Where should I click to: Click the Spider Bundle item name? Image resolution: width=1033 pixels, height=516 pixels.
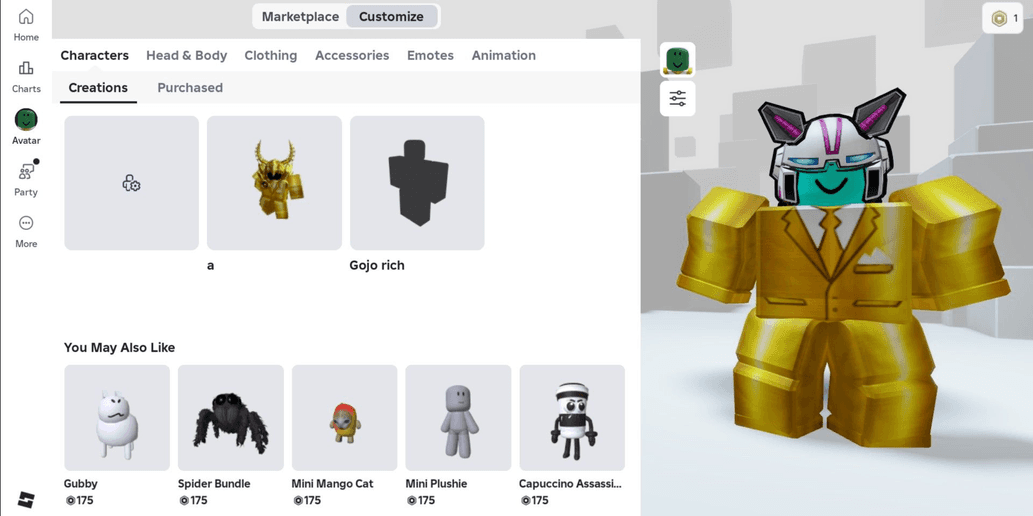pyautogui.click(x=214, y=484)
